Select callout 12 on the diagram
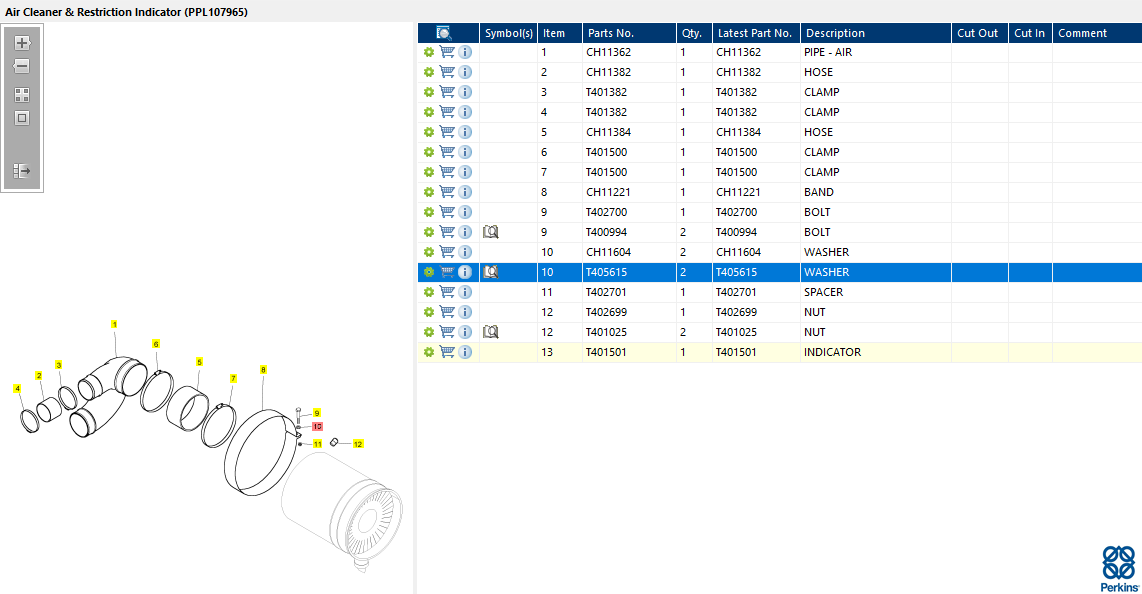 pyautogui.click(x=358, y=444)
